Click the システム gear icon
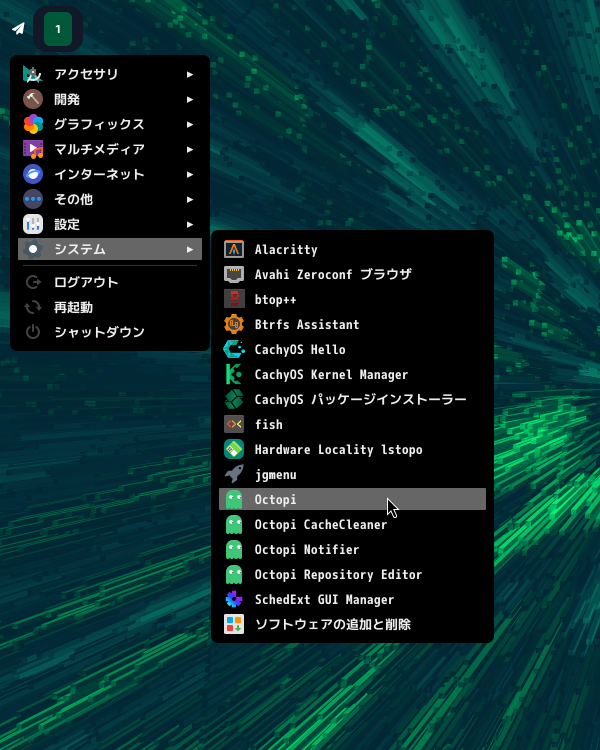The image size is (600, 750). 33,249
